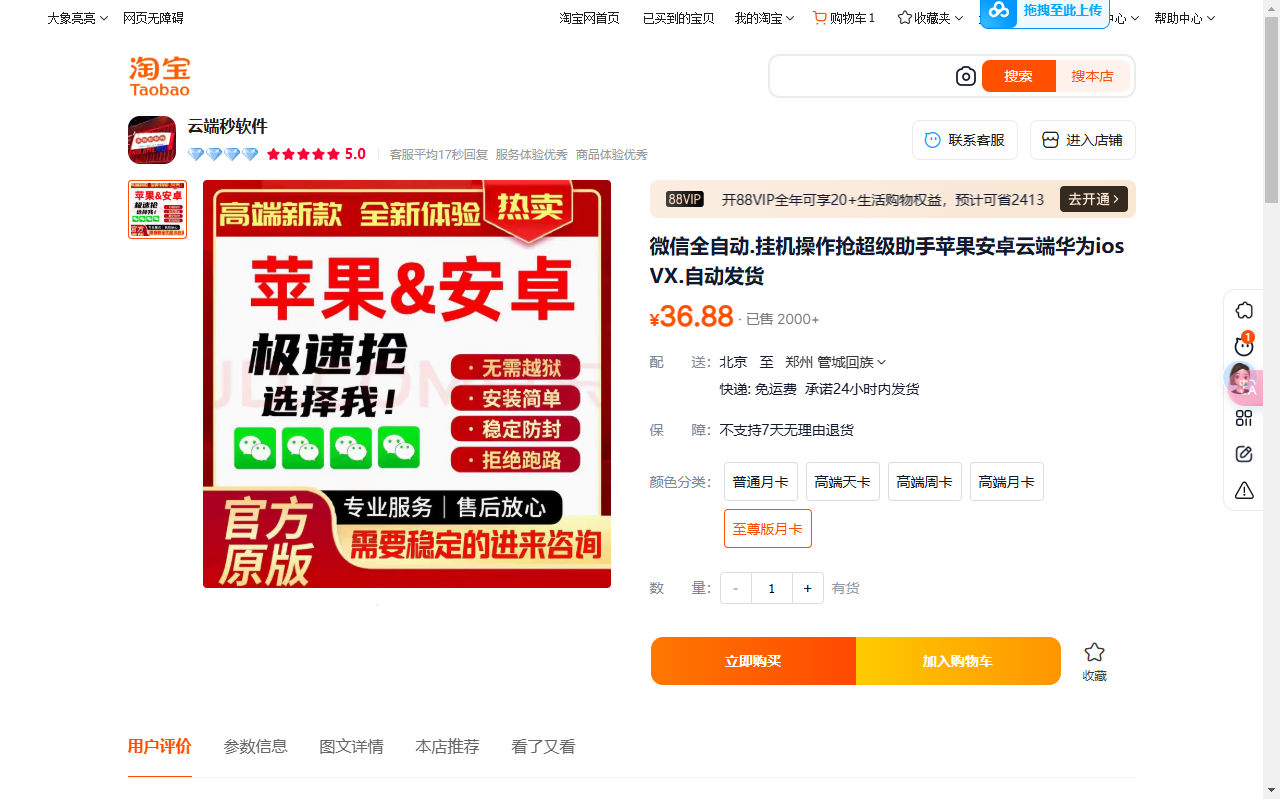Click the 不支持7天无理由退货 text

click(x=787, y=430)
